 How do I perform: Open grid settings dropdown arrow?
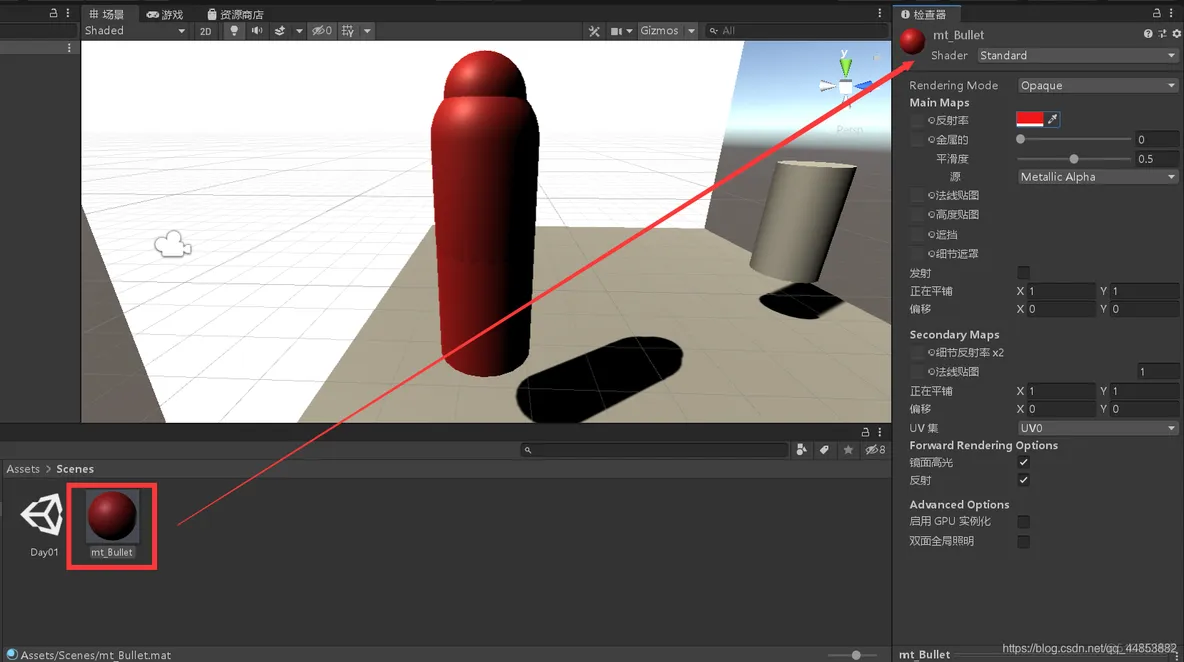(x=367, y=31)
